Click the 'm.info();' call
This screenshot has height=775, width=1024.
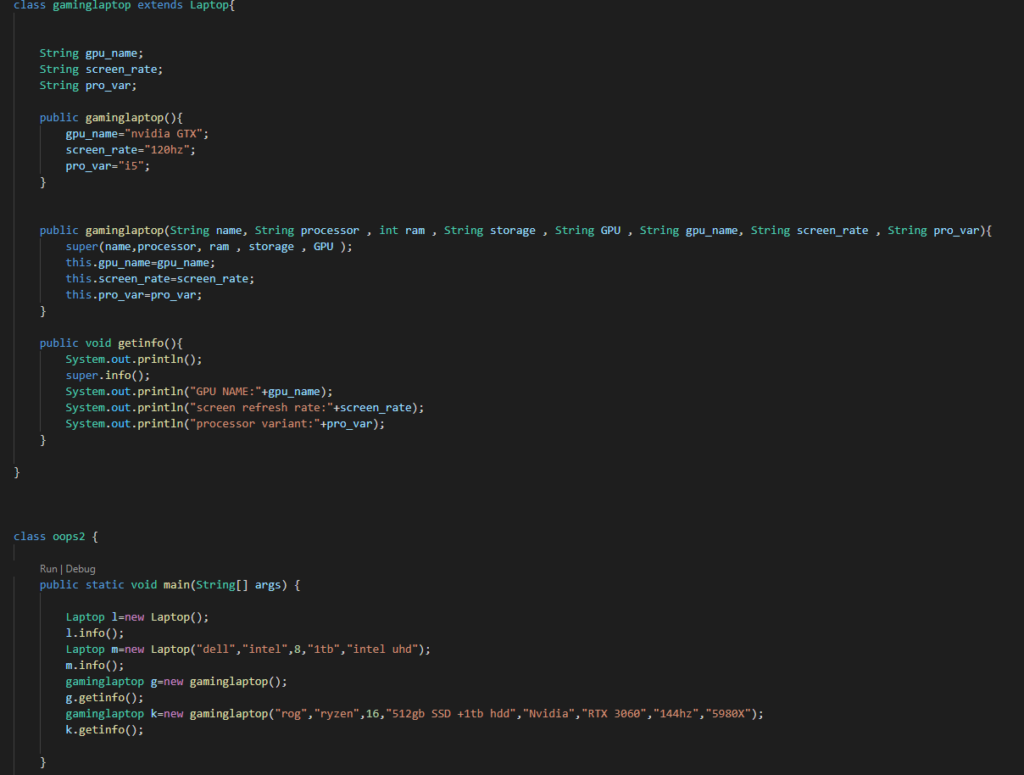(x=94, y=665)
